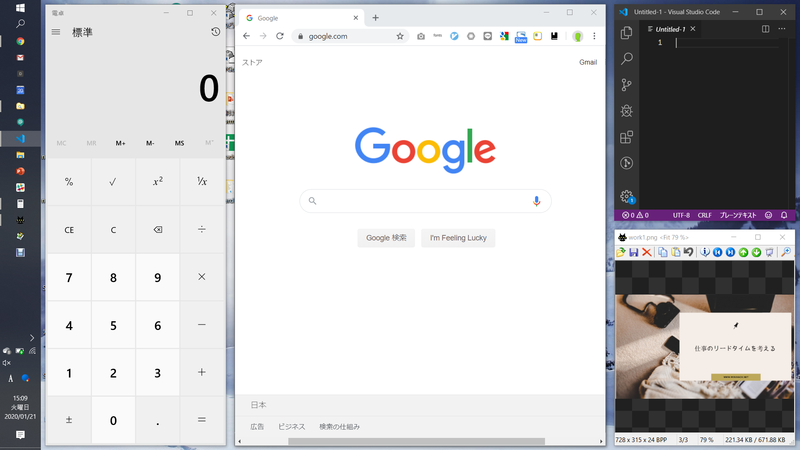
Task: Click open file icon in image viewer
Action: click(621, 252)
